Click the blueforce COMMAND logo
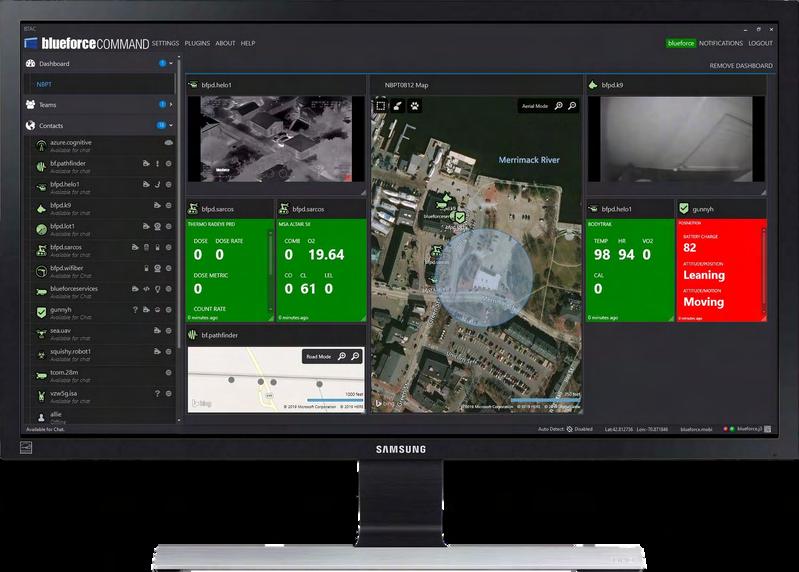Viewport: 799px width, 572px height. (x=87, y=43)
